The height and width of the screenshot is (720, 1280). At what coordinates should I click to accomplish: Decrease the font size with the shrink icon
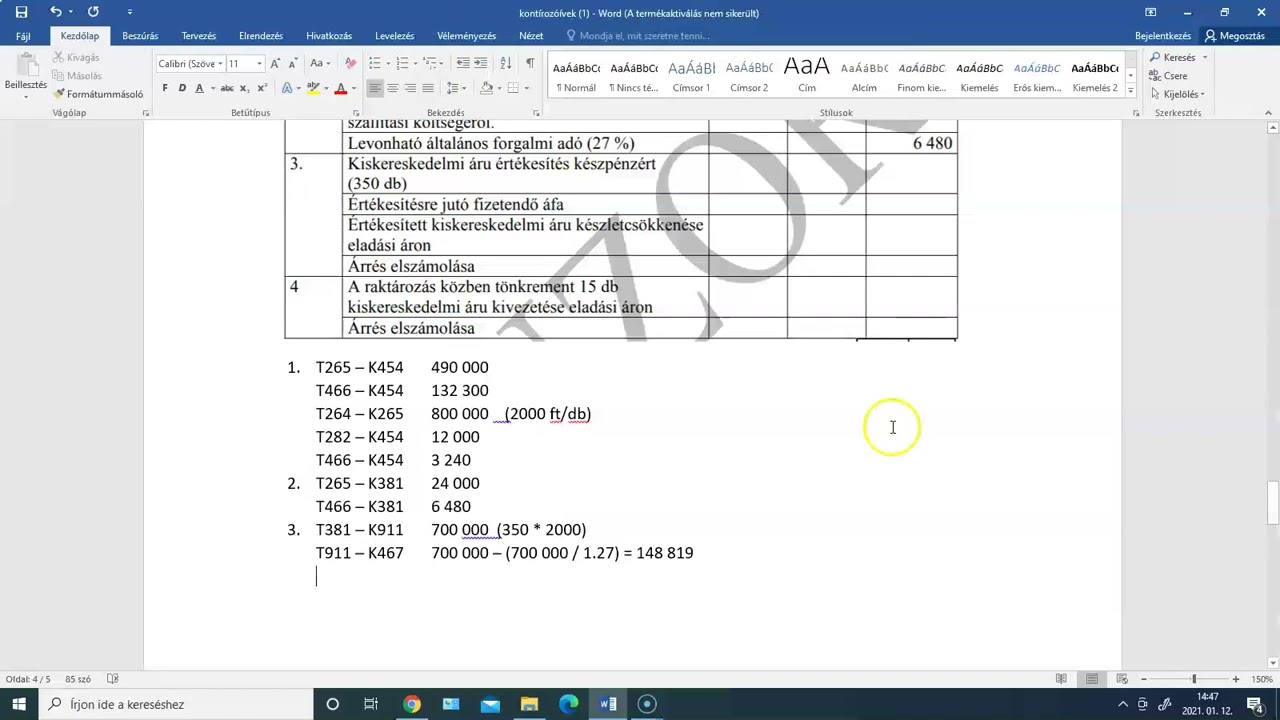point(293,63)
